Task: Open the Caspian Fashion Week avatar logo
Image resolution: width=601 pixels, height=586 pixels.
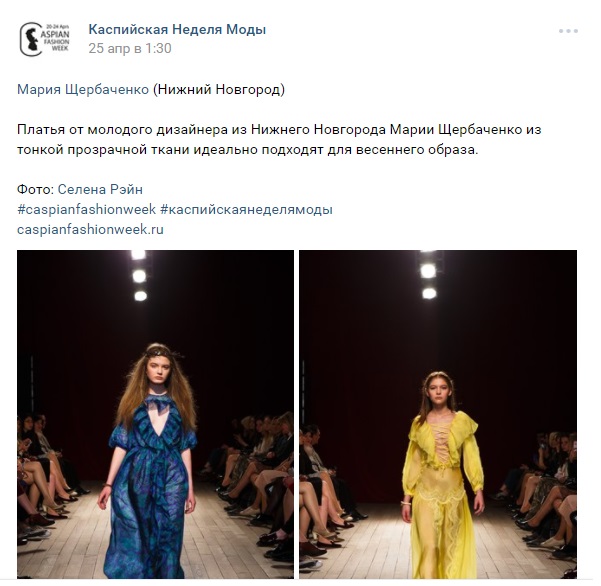Action: tap(44, 39)
